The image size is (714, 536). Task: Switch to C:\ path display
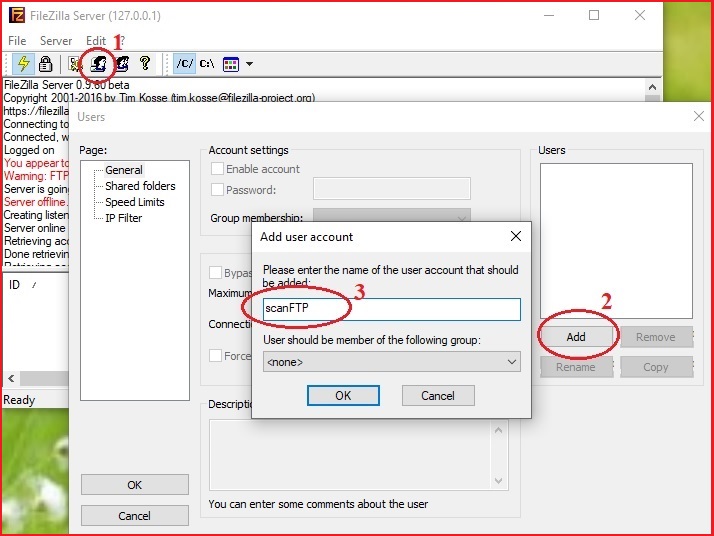207,64
